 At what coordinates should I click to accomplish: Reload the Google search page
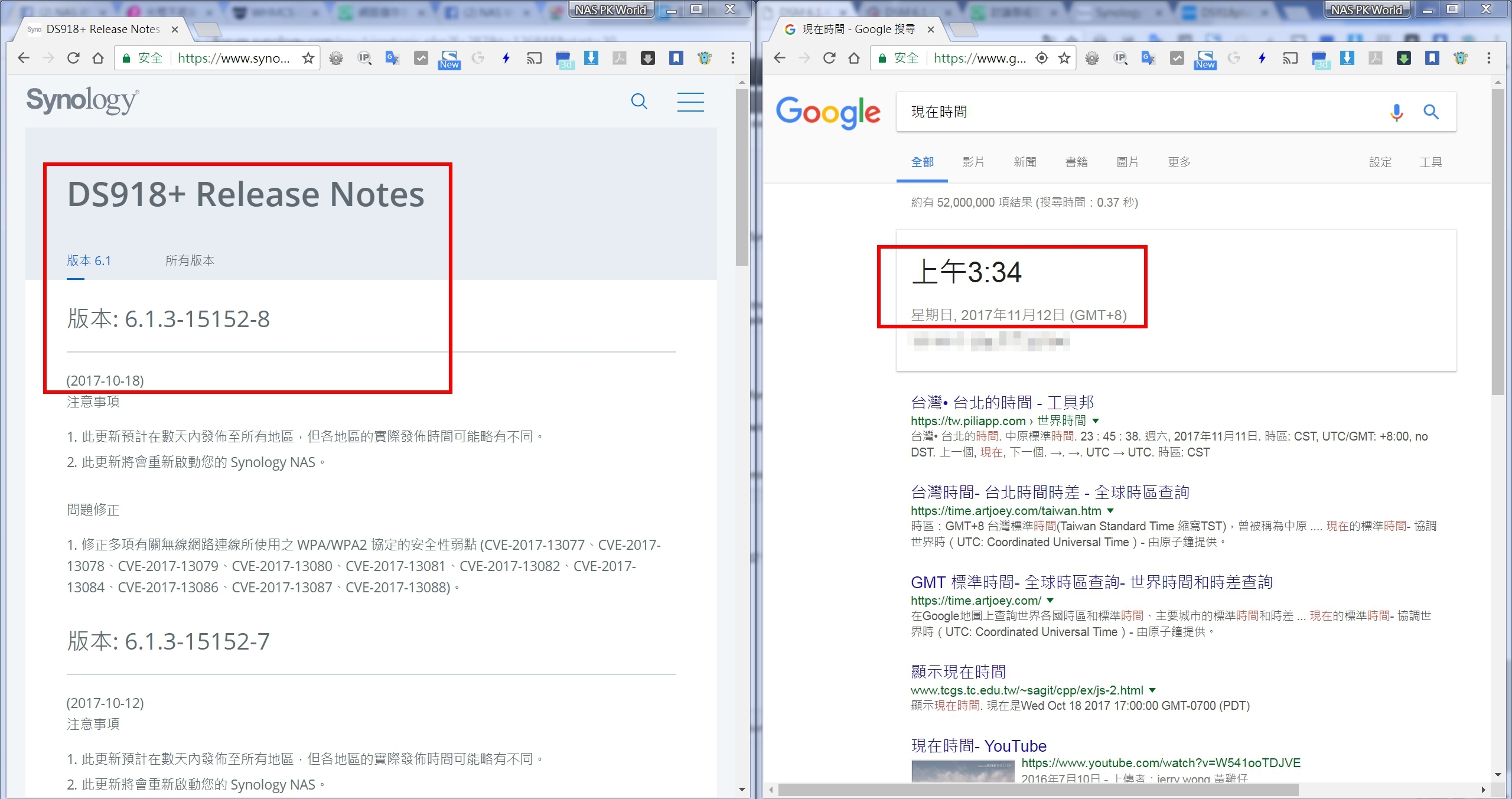coord(829,58)
